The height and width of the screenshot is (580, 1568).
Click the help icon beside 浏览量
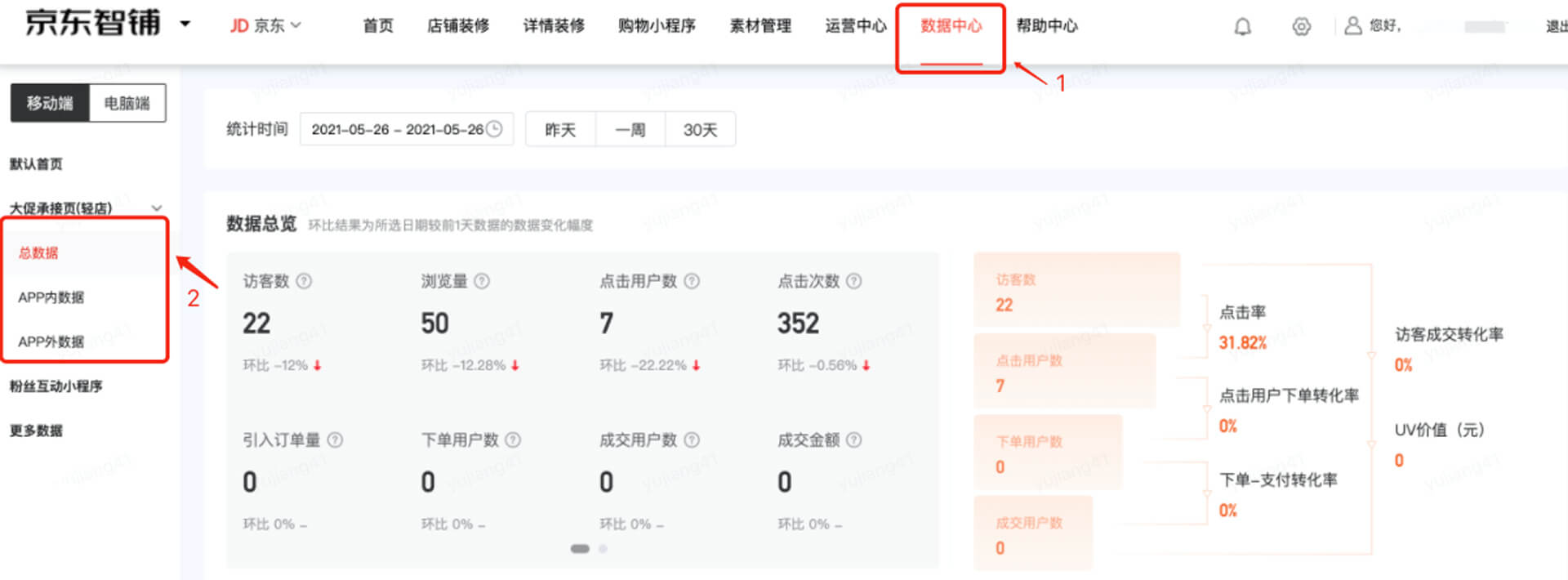[x=482, y=281]
